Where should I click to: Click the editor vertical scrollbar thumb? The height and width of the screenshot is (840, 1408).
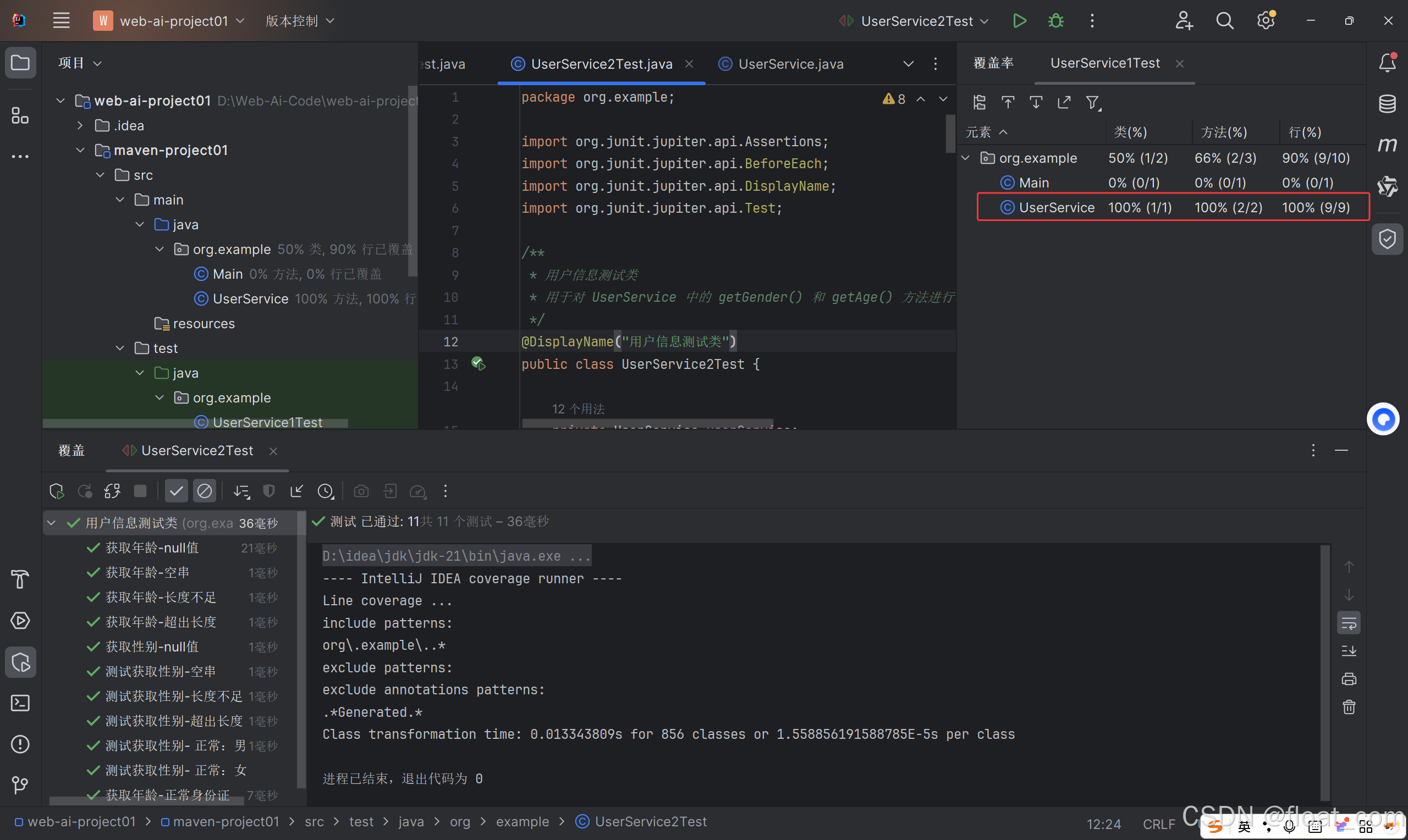click(x=950, y=133)
